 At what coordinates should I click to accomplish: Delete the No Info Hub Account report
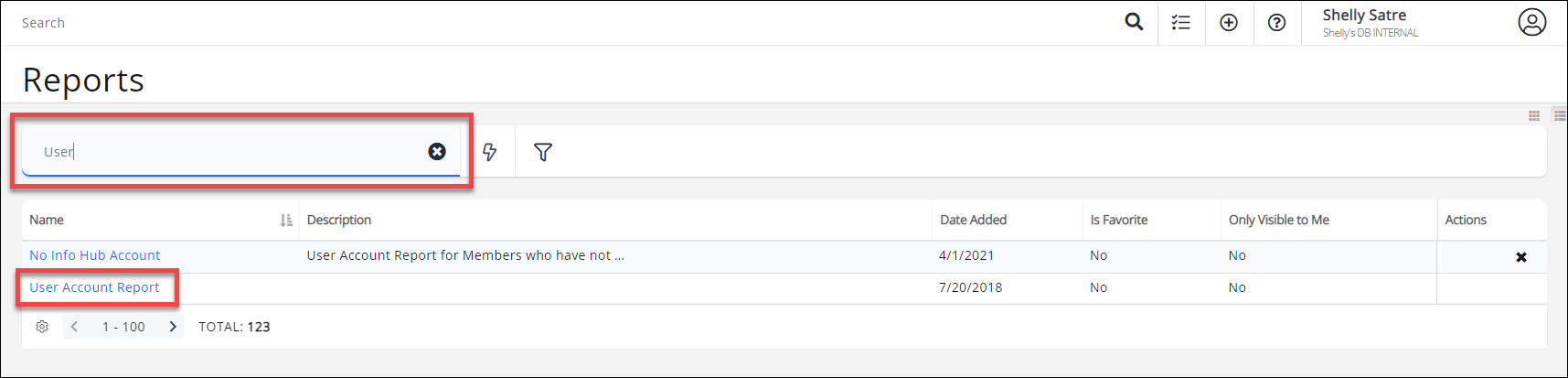pos(1521,257)
